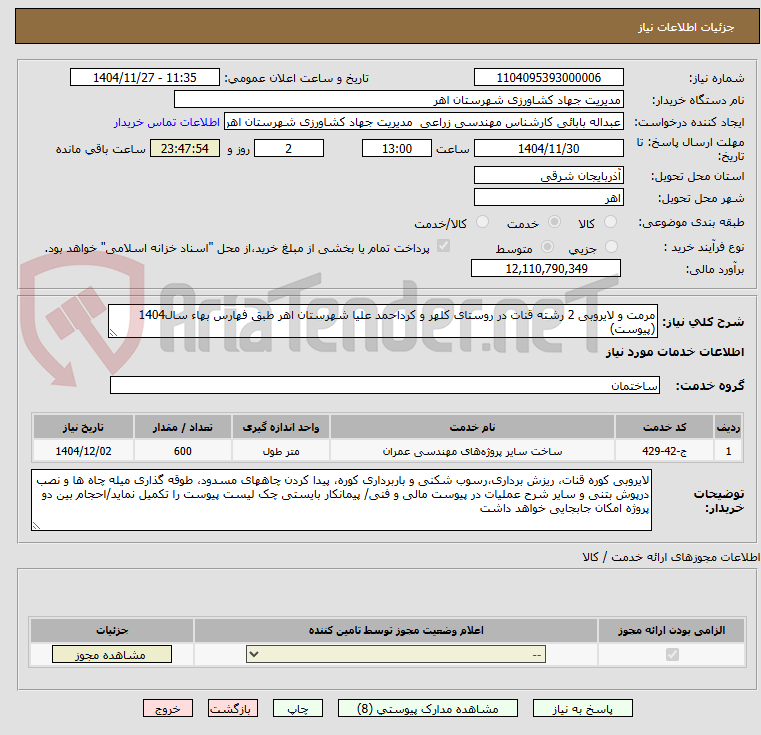Toggle the اسناد خزانه اسلامی payment checkbox
The width and height of the screenshot is (761, 735).
443,246
